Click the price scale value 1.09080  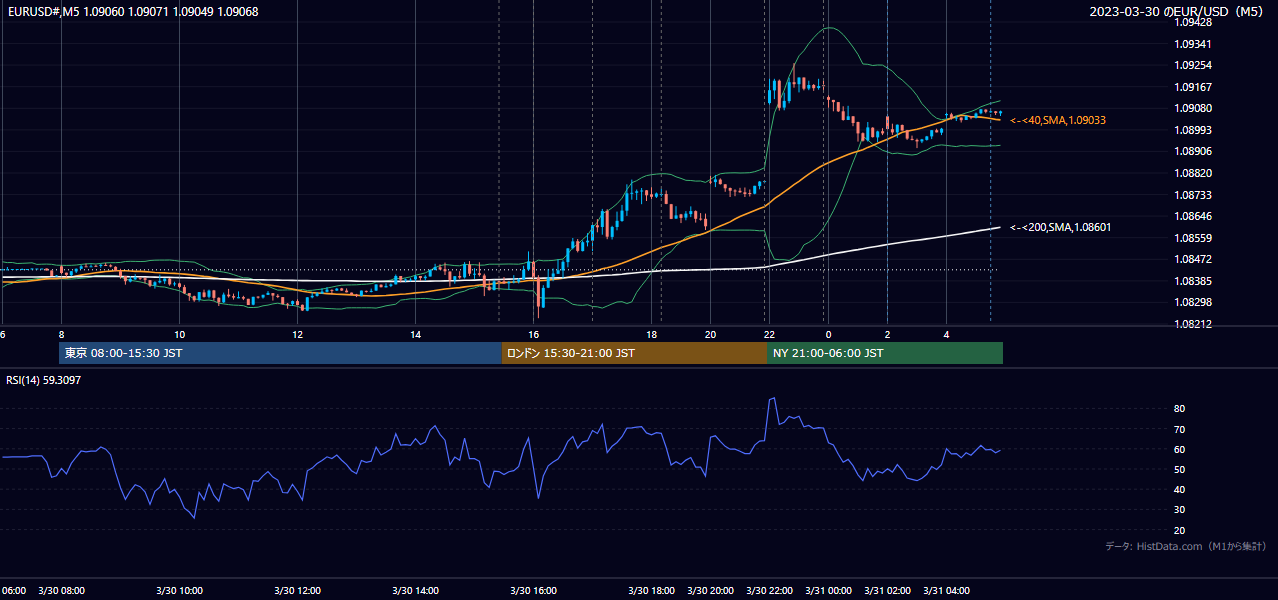pos(1193,108)
